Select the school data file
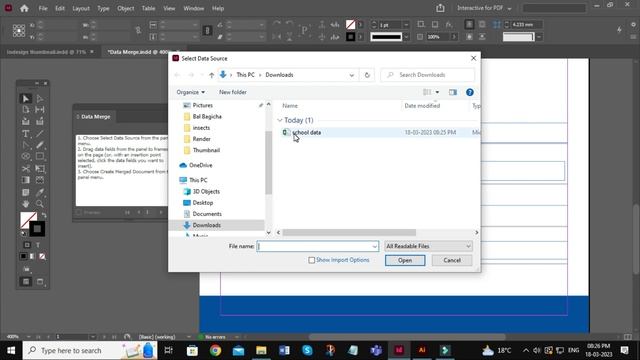Viewport: 640px width, 360px height. pyautogui.click(x=306, y=132)
